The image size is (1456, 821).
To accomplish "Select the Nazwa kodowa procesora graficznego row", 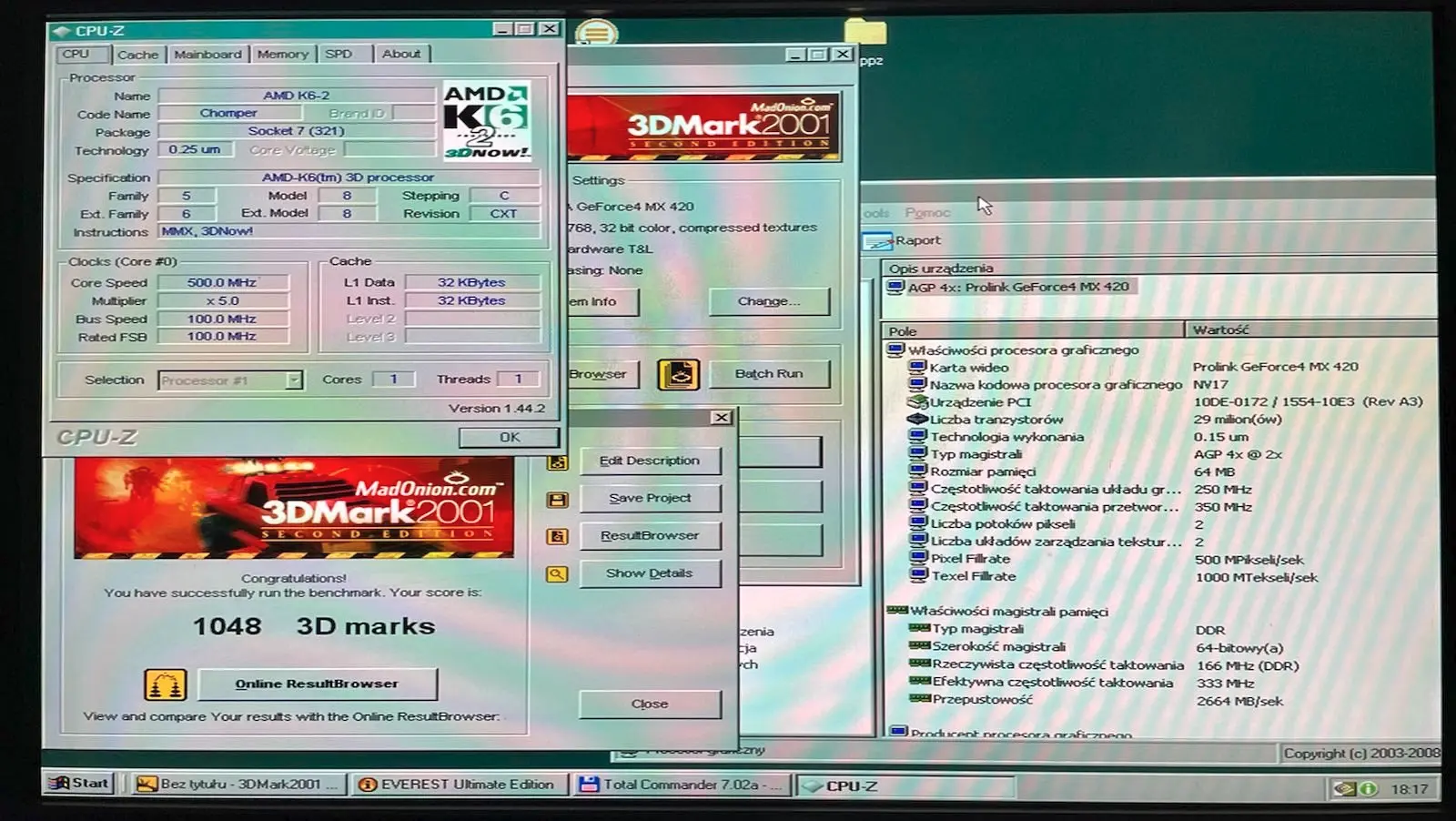I will tap(1056, 385).
